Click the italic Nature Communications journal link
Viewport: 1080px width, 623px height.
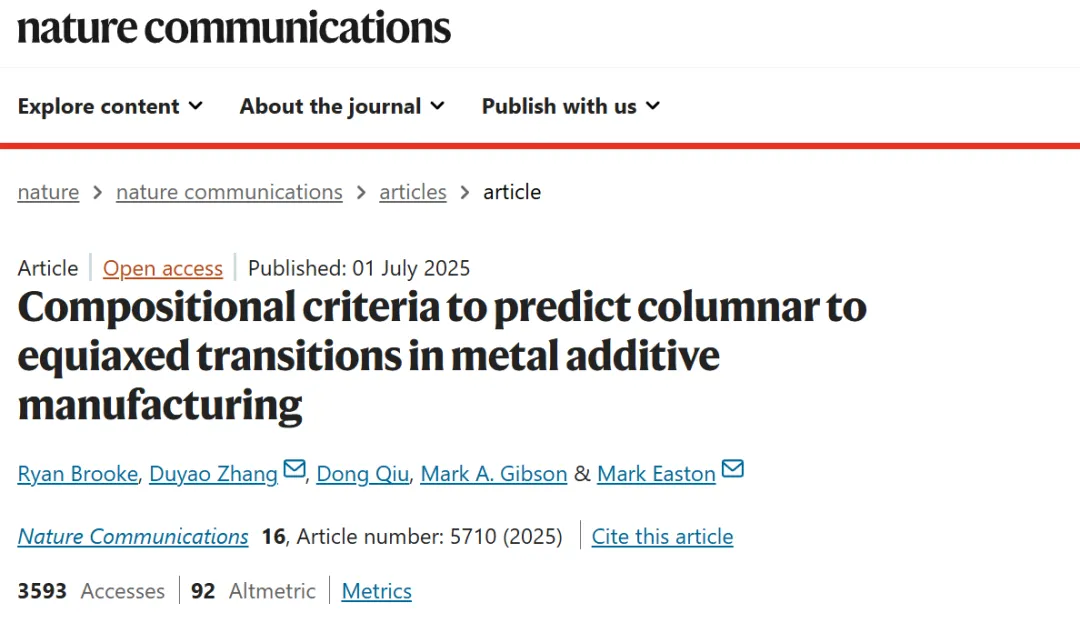coord(133,536)
